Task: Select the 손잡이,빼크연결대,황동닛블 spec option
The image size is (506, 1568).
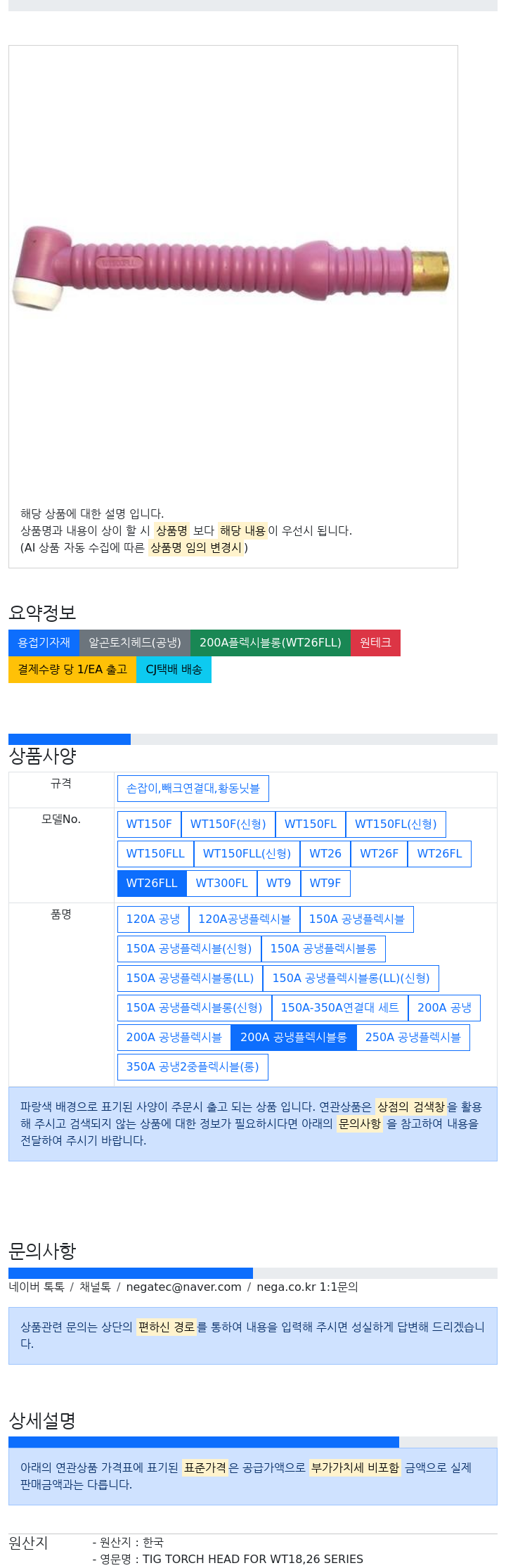Action: [193, 789]
